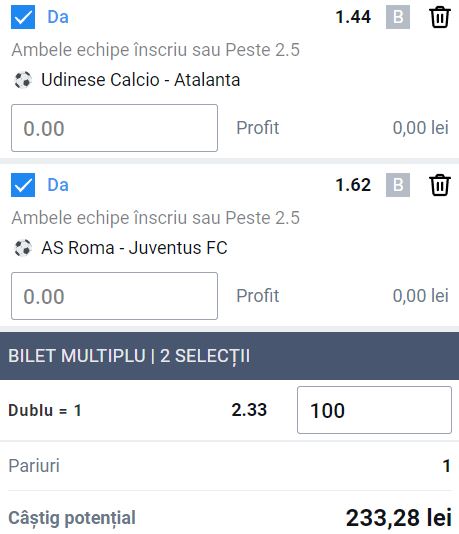The image size is (459, 534).
Task: Click the BILET MULTIPLU 2 SELECȚII header
Action: (x=230, y=356)
